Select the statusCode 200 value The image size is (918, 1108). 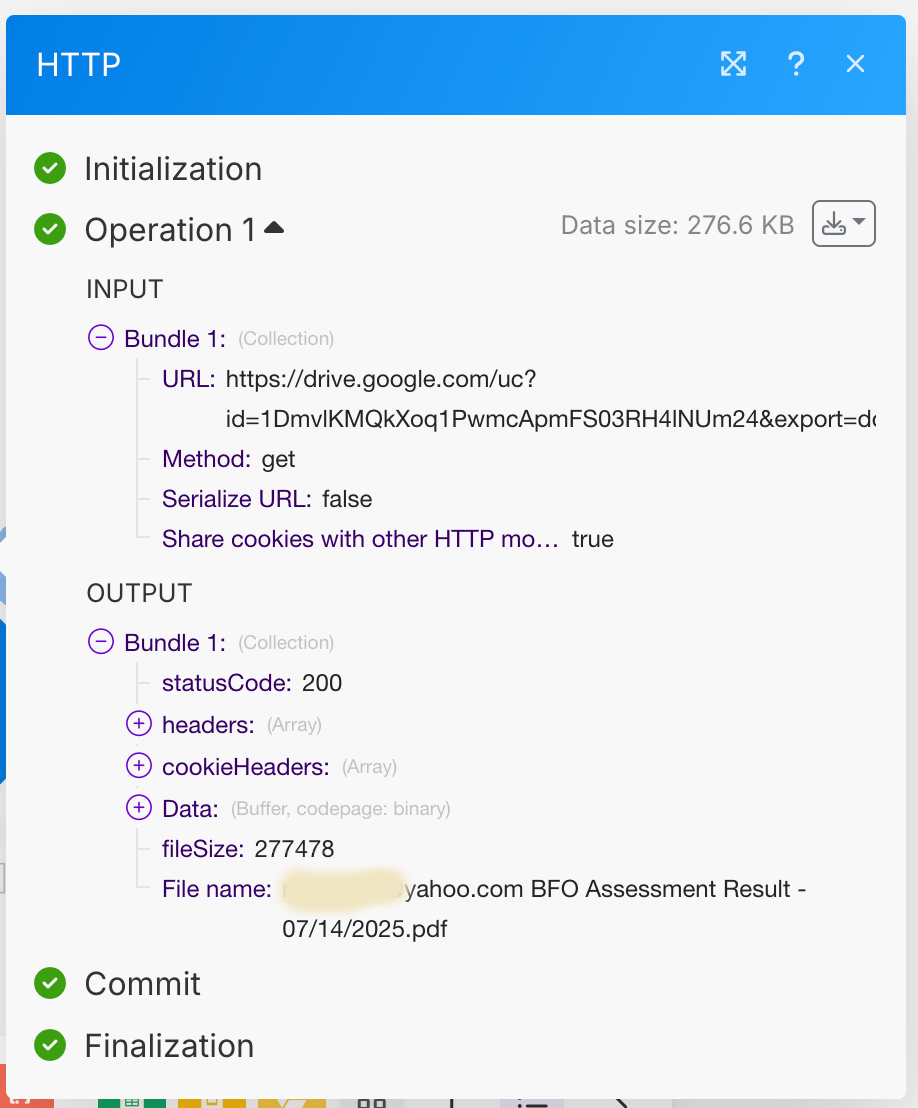(322, 683)
